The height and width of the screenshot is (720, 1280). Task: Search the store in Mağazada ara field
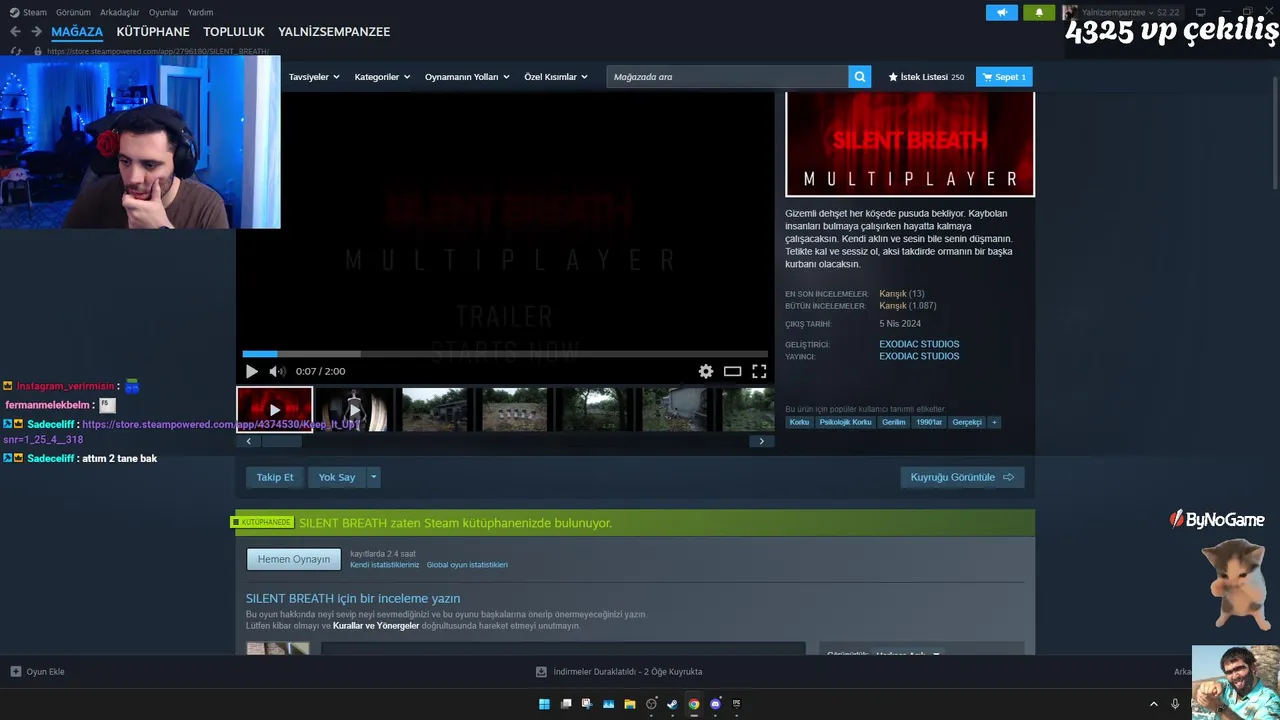tap(727, 77)
